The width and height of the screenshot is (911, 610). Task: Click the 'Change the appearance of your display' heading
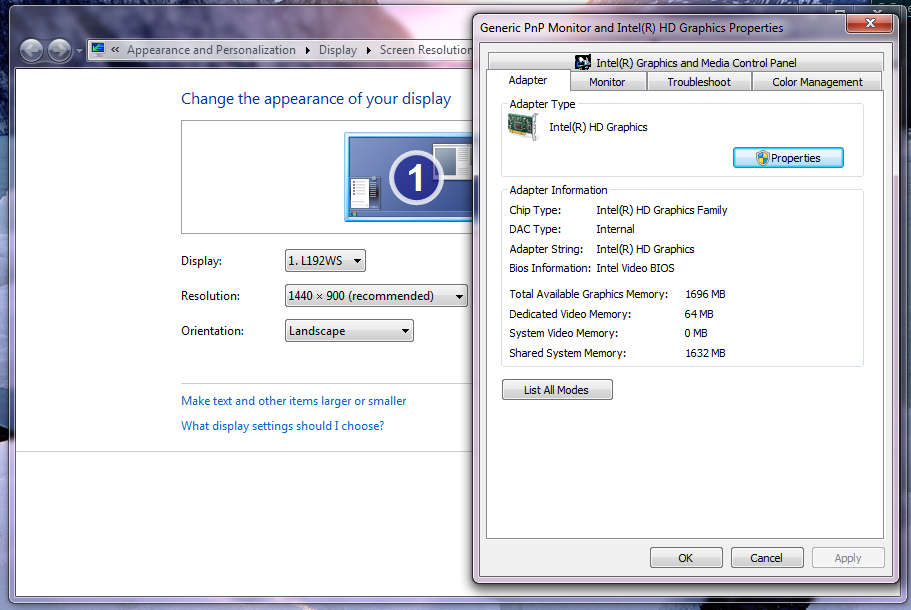point(316,99)
